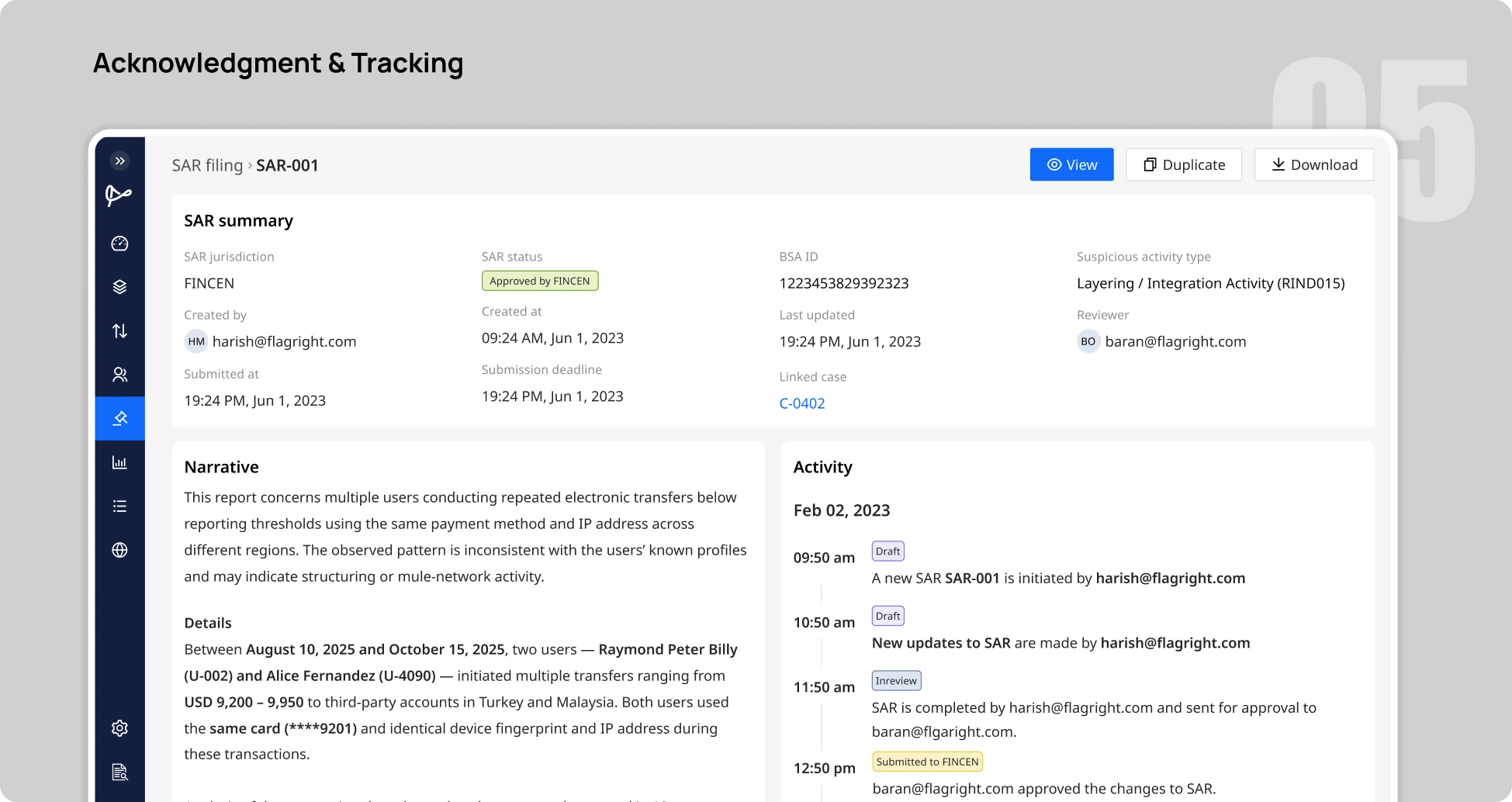Screen dimensions: 1512x802
Task: Click the Inreview tag at 11:50 am
Action: click(x=896, y=681)
